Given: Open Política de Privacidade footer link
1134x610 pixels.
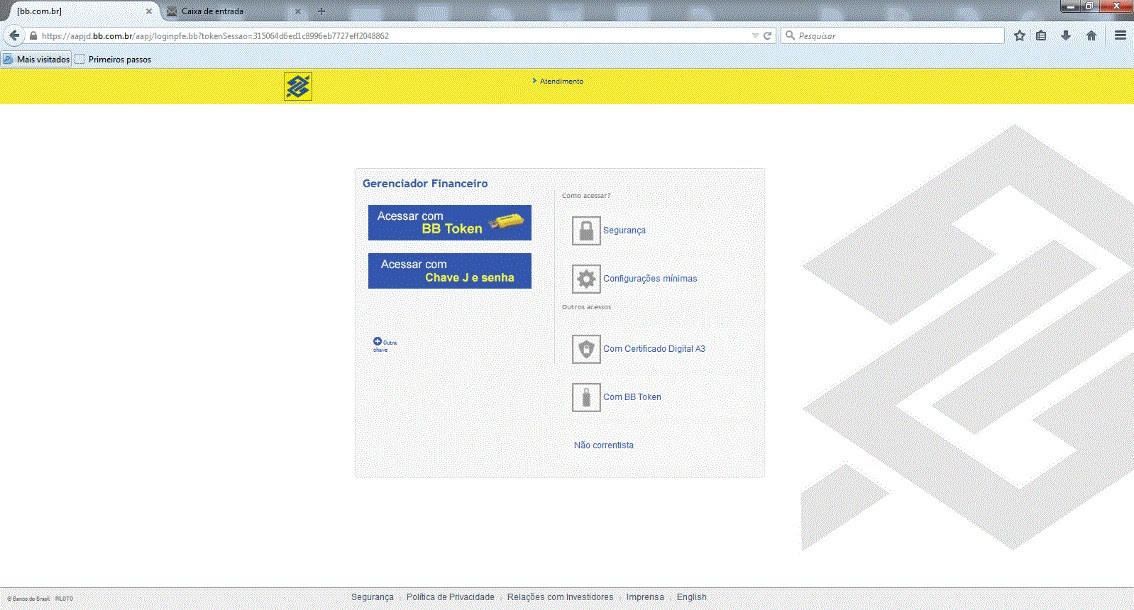Looking at the screenshot, I should coord(450,597).
